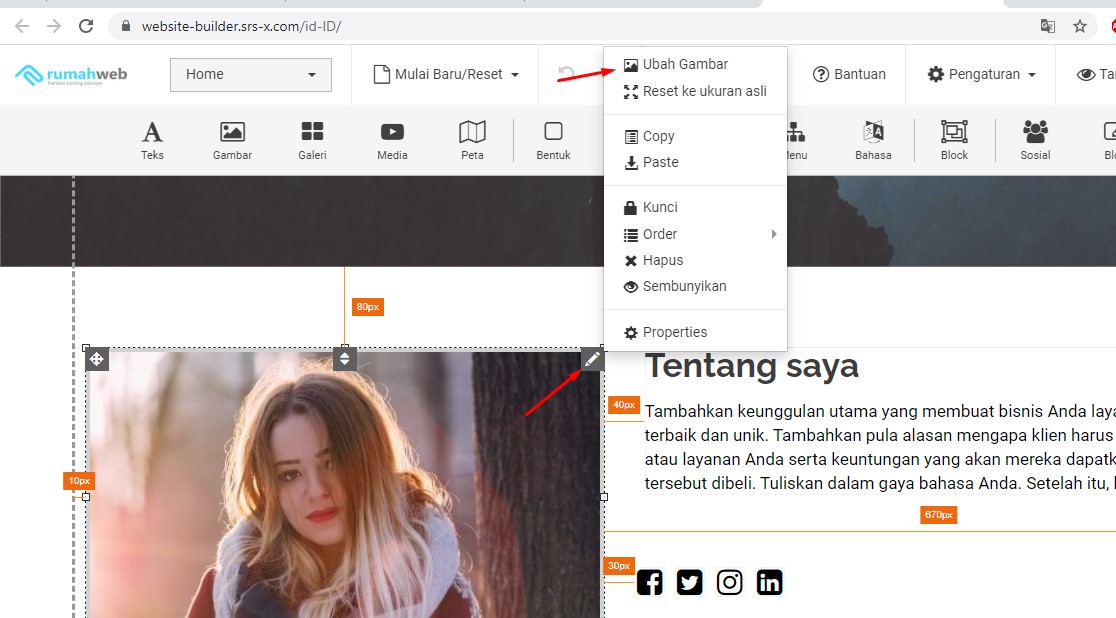The image size is (1116, 618).
Task: Click the pencil edit icon on image
Action: pos(592,360)
